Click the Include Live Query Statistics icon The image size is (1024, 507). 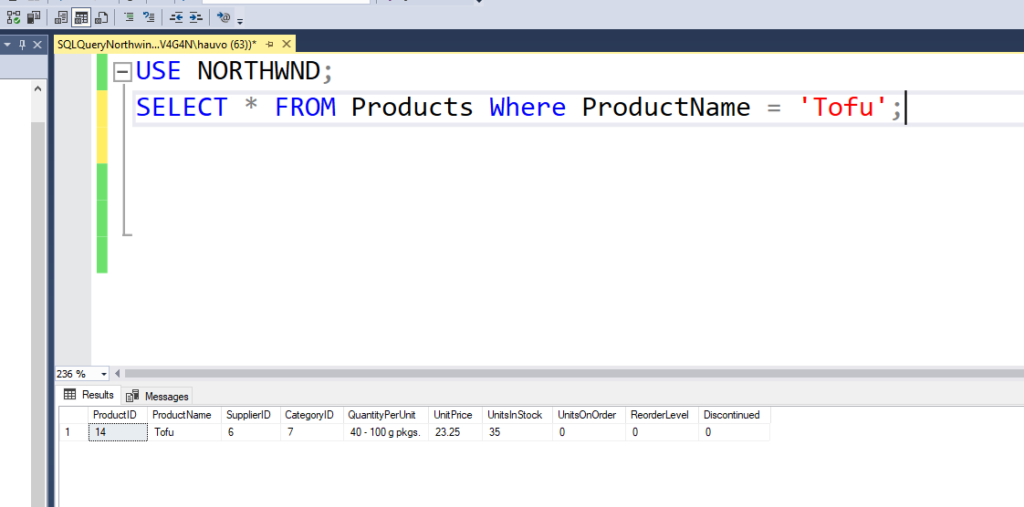[x=13, y=17]
